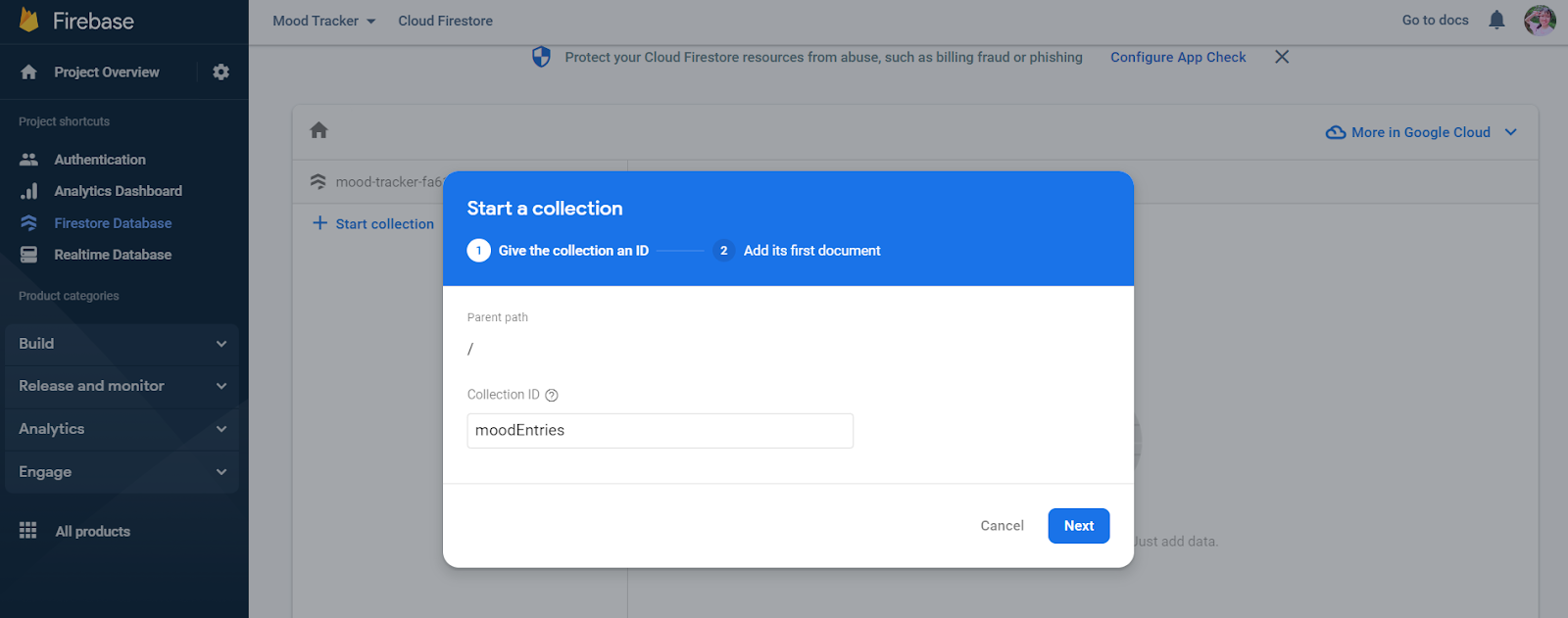Click the database root home icon

click(x=318, y=129)
